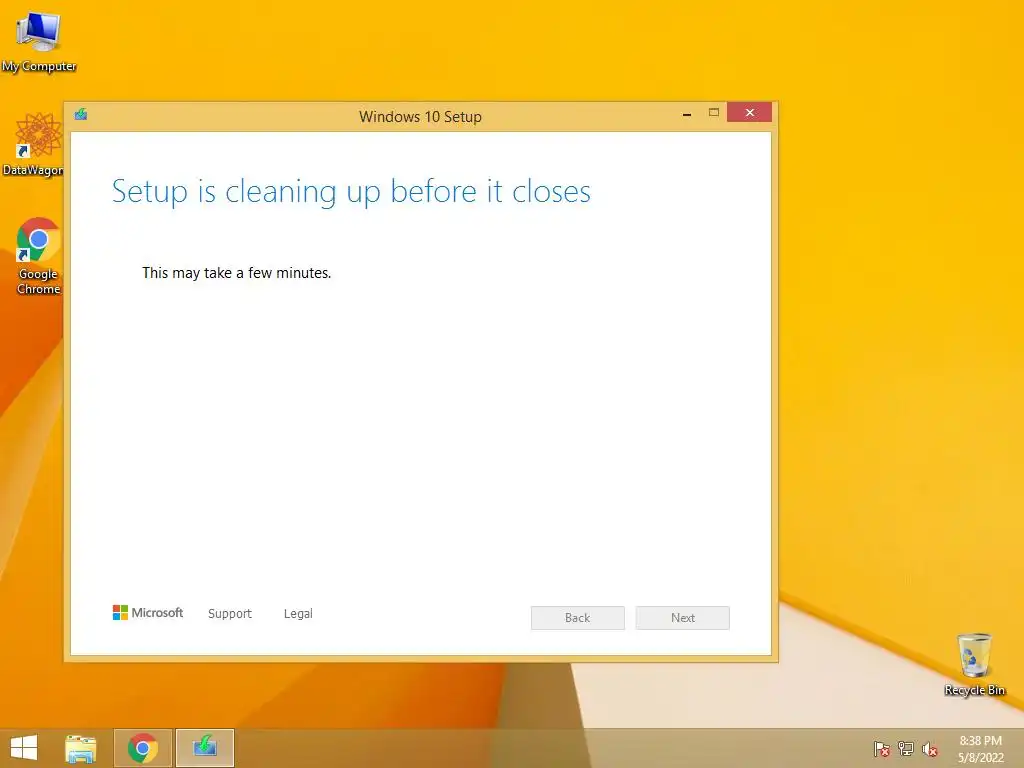The image size is (1024, 768).
Task: Open the Windows Start button
Action: pyautogui.click(x=24, y=748)
